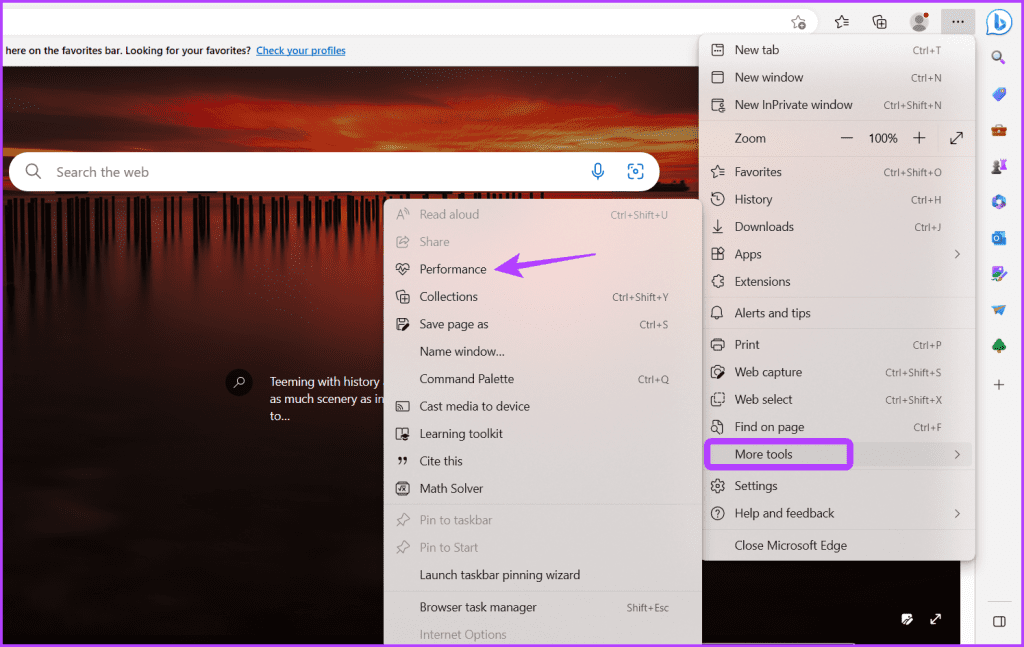Open History from the menu
This screenshot has height=647, width=1024.
coord(838,199)
